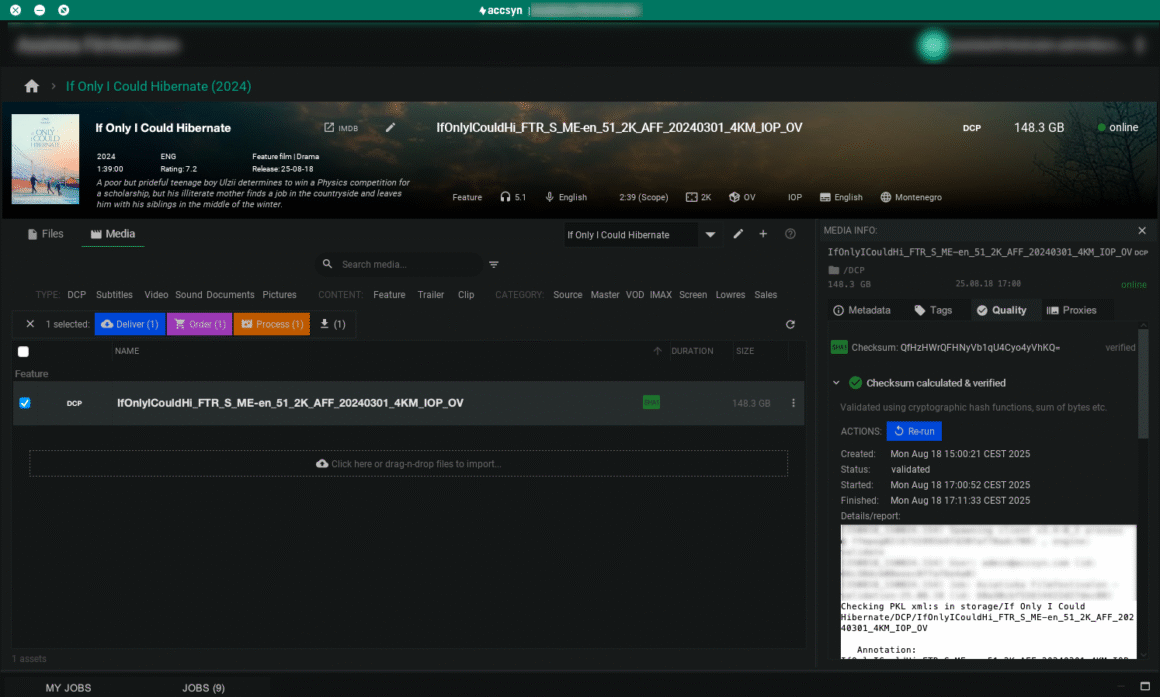Image resolution: width=1160 pixels, height=697 pixels.
Task: Filter by category Source
Action: [567, 294]
